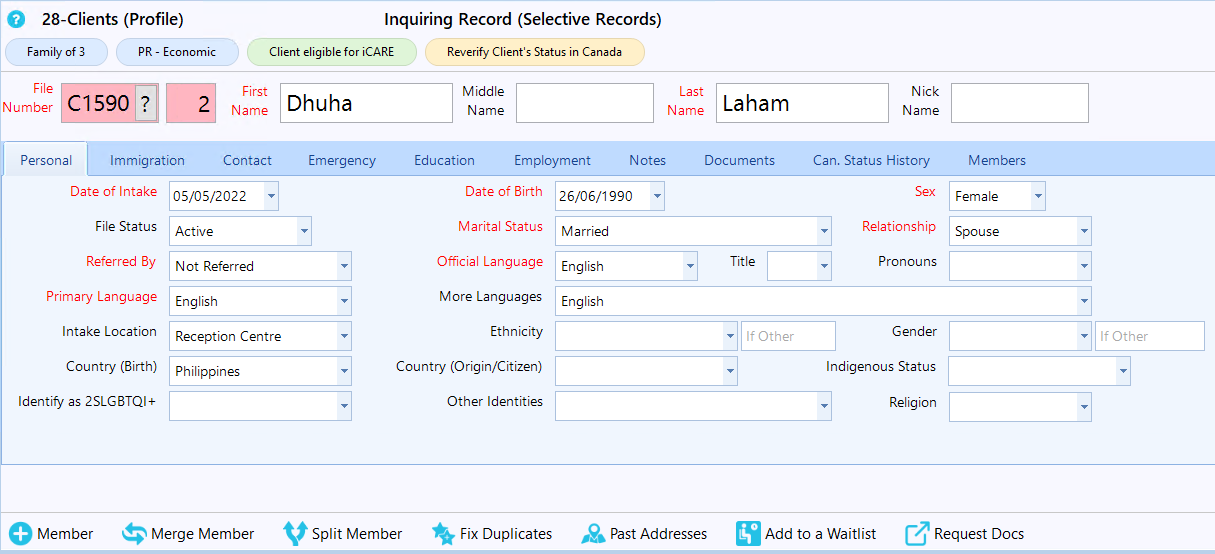Open the More Languages dropdown
Viewport: 1215px width, 554px height.
(x=1084, y=301)
